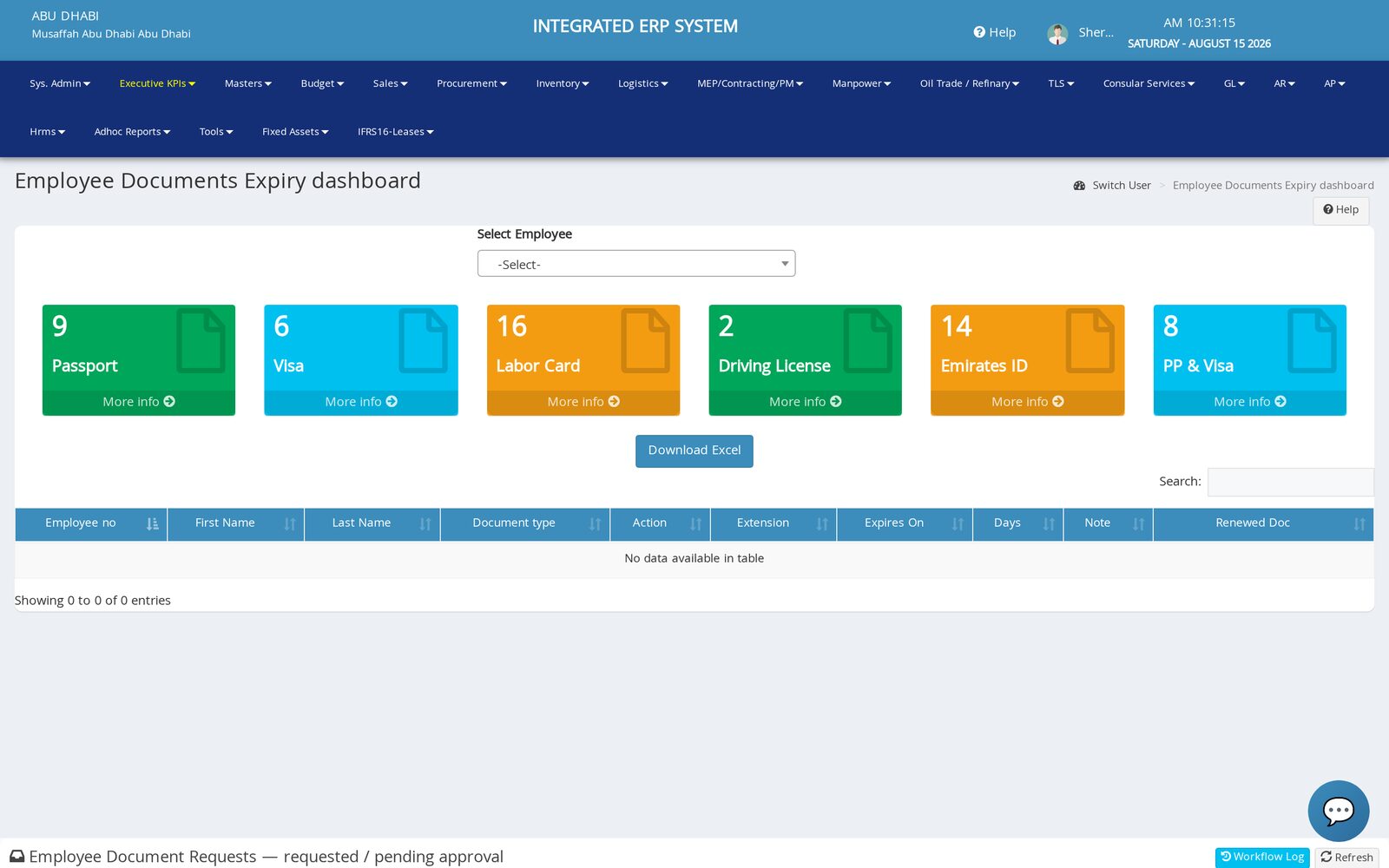
Task: Click the inbox icon beside Employee Document Requests
Action: click(17, 857)
